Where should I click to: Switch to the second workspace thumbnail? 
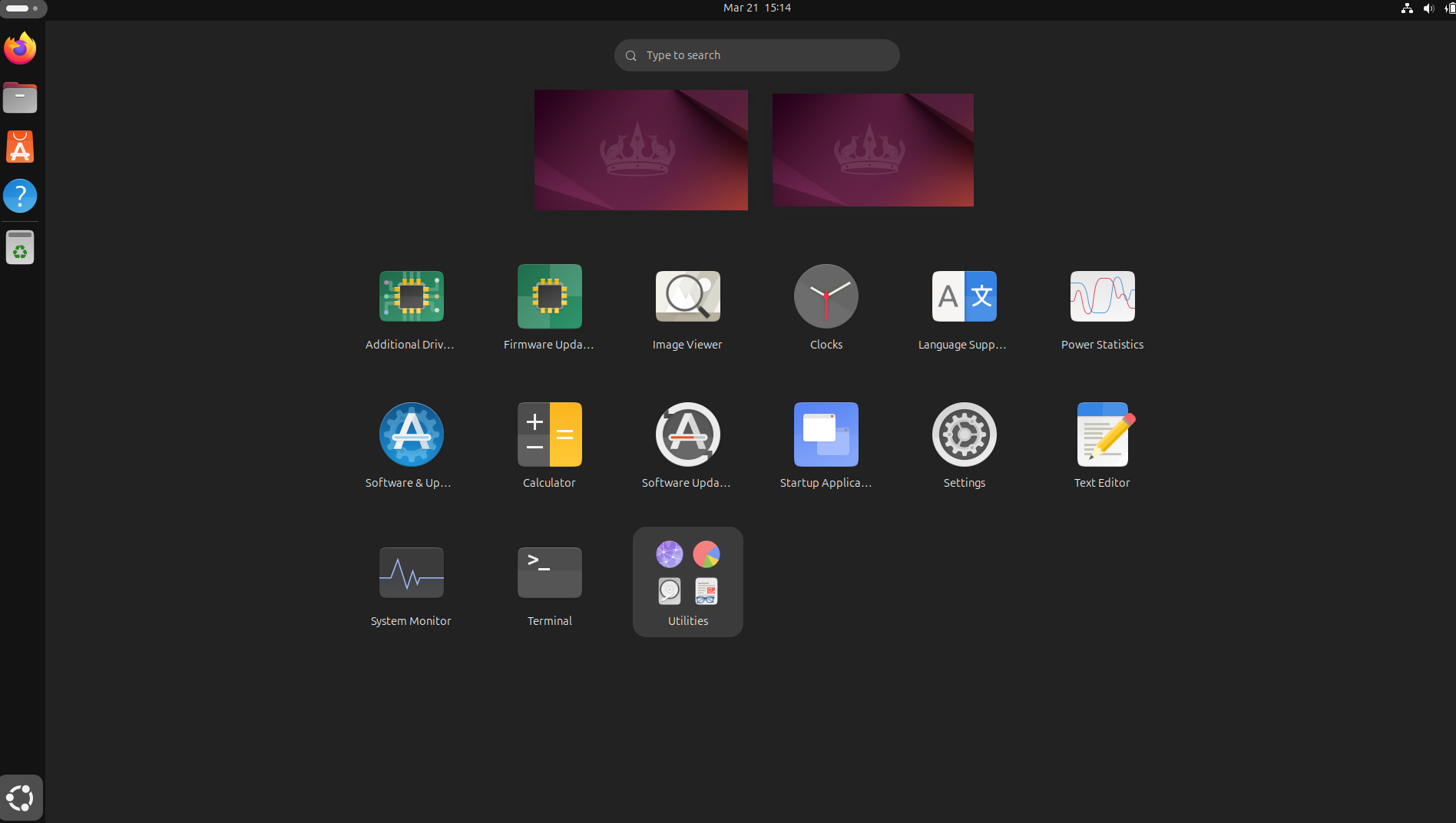coord(873,150)
